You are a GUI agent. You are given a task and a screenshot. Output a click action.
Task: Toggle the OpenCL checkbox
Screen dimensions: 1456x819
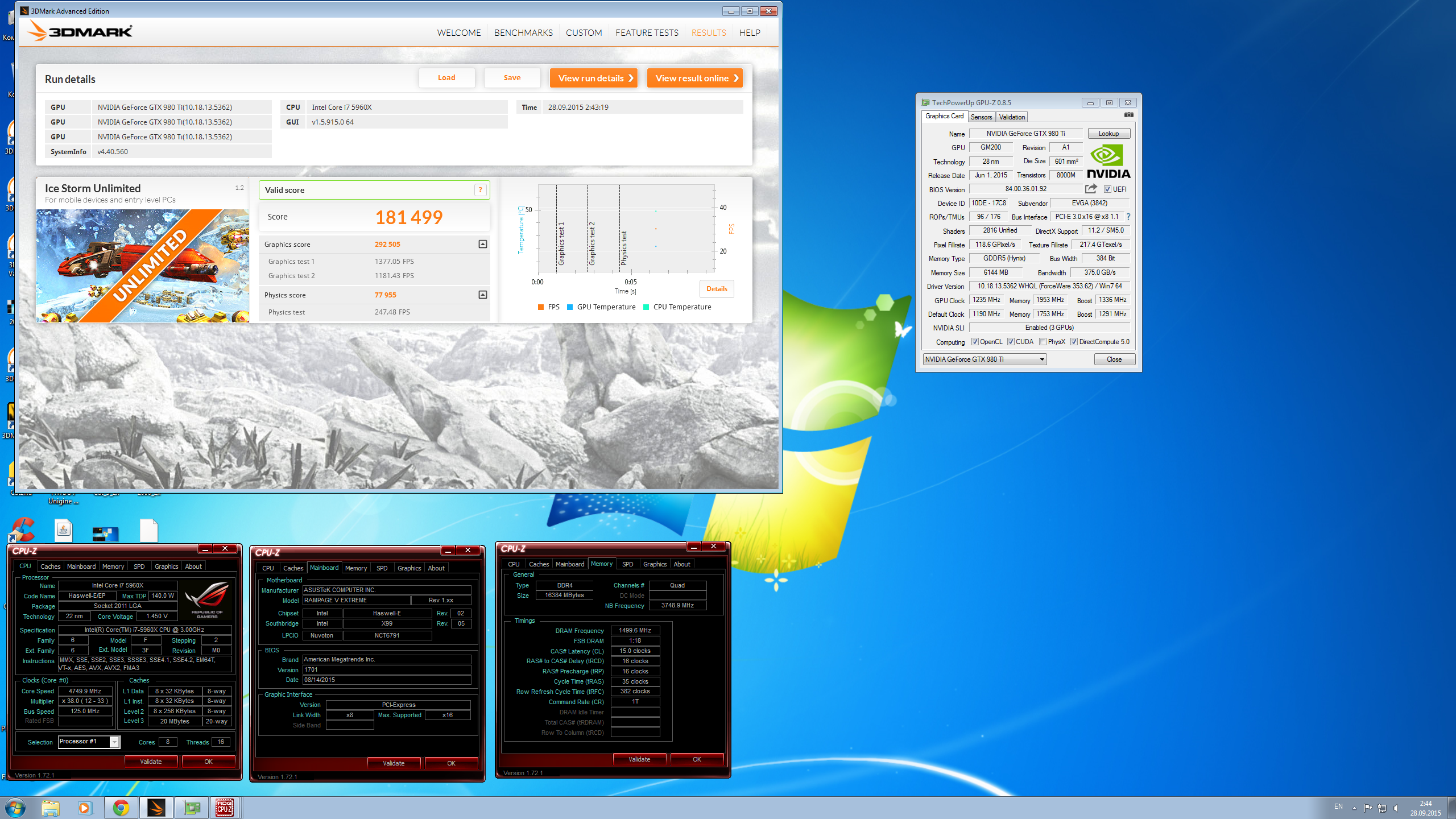975,342
